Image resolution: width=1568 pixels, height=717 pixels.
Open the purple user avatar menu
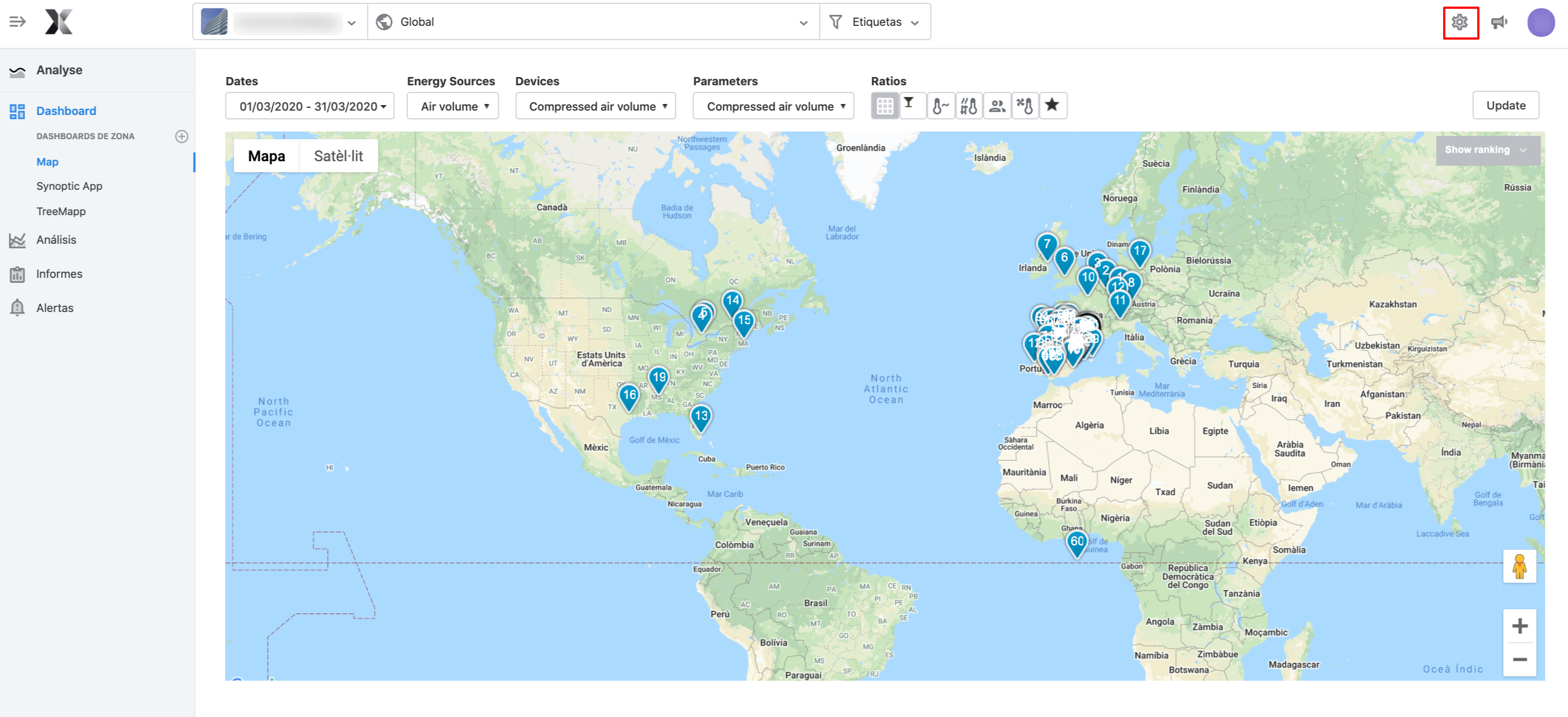coord(1540,23)
